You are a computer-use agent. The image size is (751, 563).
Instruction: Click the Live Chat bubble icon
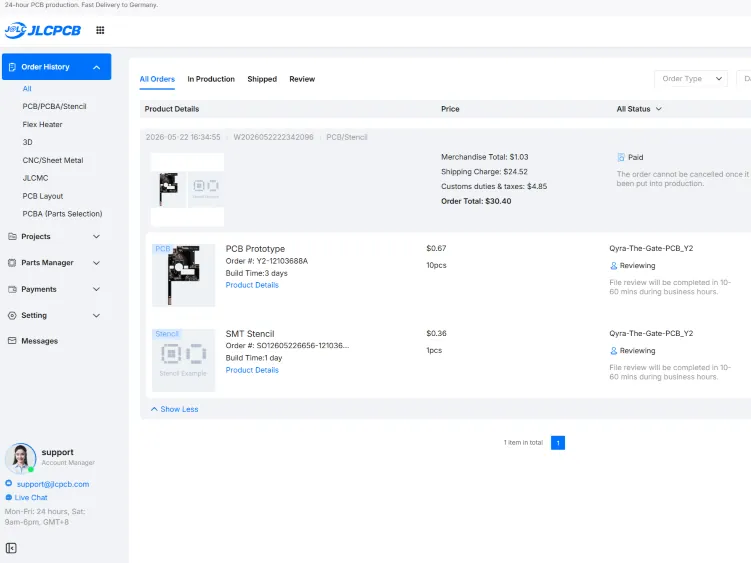pos(9,497)
